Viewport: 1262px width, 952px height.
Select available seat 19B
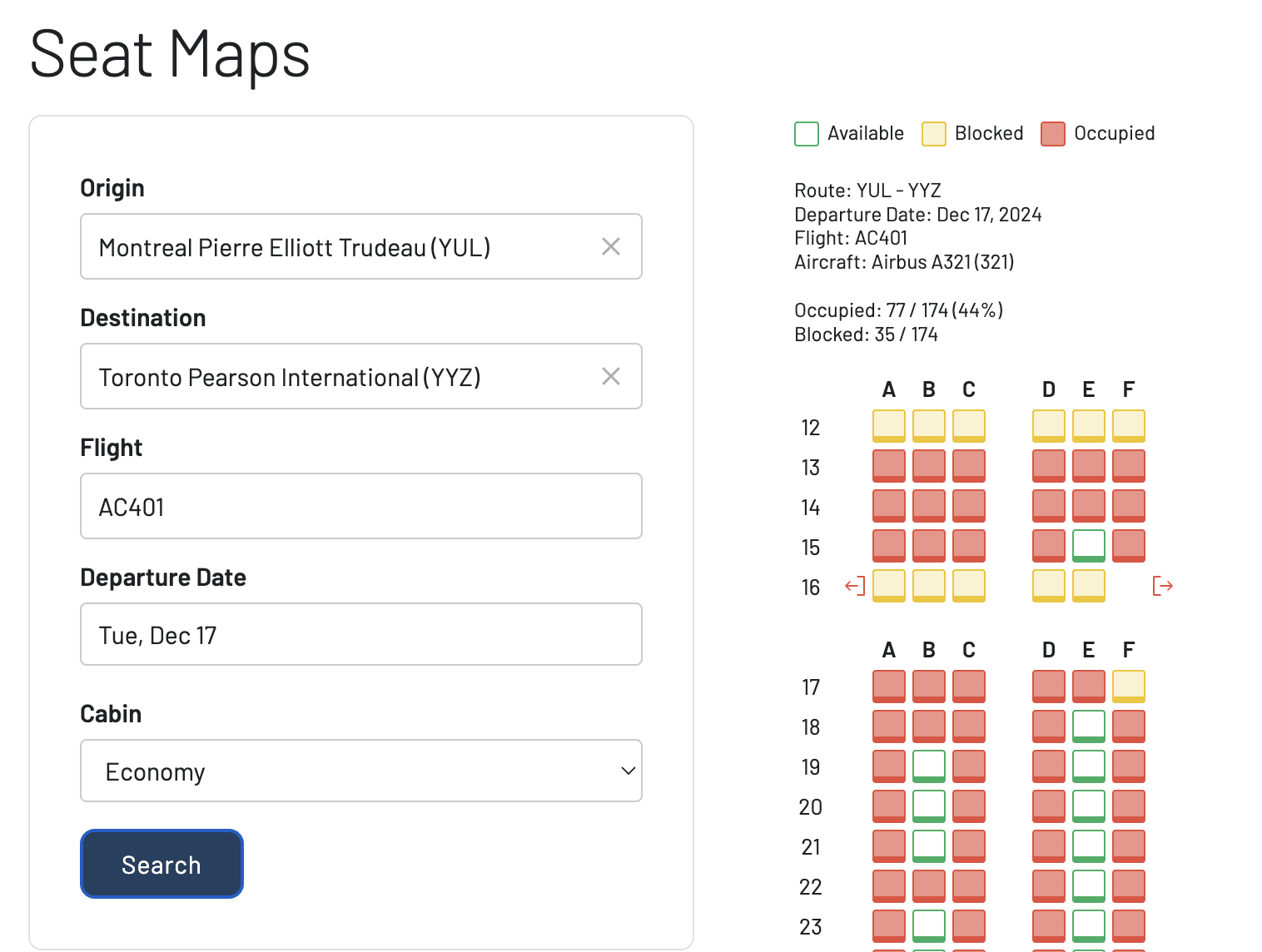point(929,766)
